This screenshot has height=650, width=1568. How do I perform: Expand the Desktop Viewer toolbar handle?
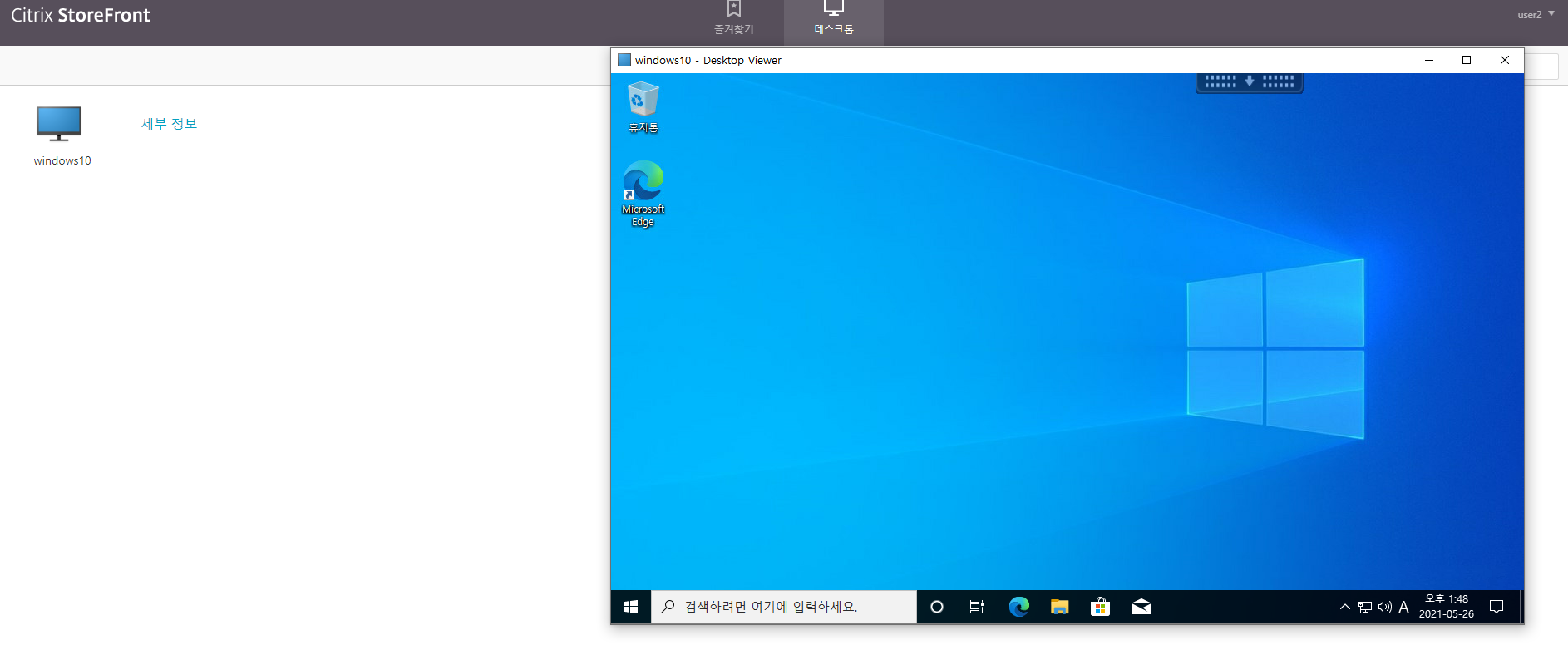click(x=1250, y=81)
